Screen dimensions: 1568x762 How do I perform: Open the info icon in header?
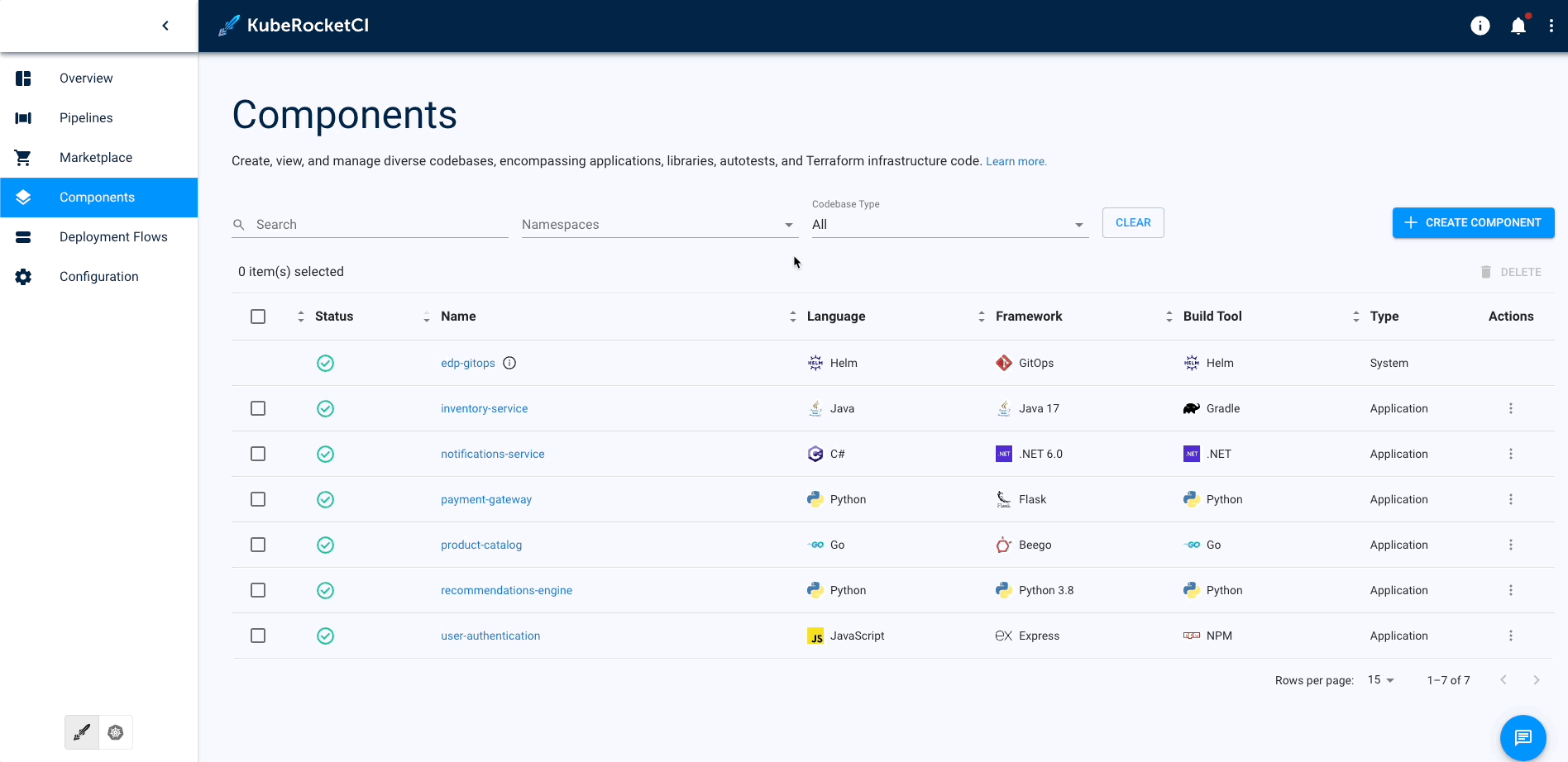coord(1480,26)
